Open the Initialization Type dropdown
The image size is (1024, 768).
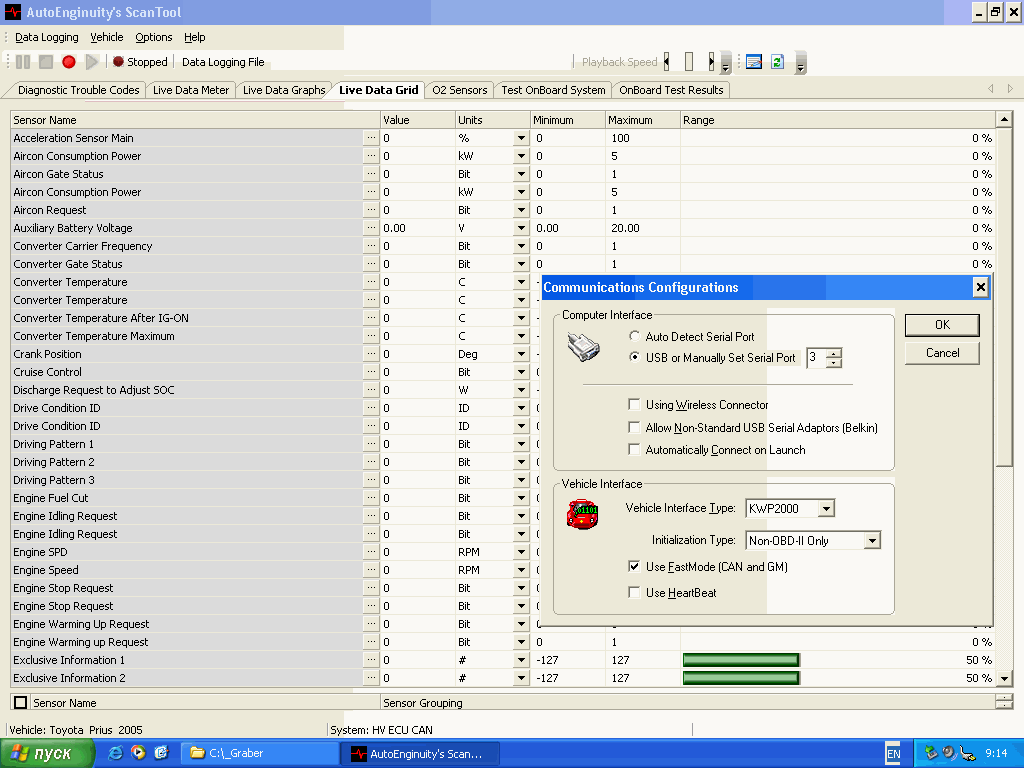click(x=872, y=541)
